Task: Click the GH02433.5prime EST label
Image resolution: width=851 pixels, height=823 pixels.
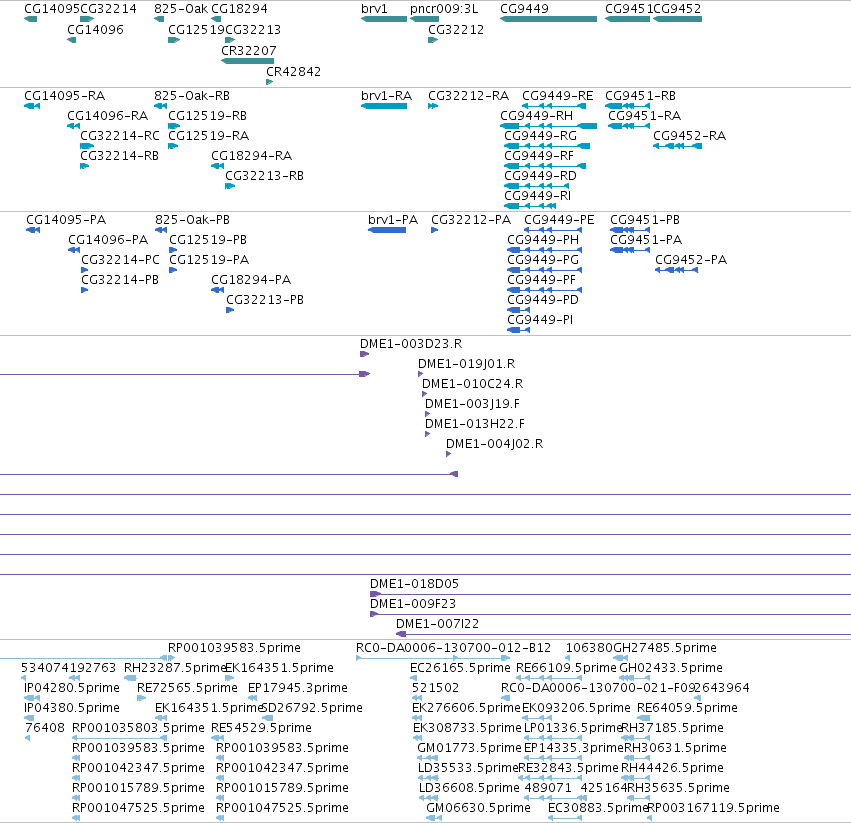Action: pyautogui.click(x=671, y=668)
